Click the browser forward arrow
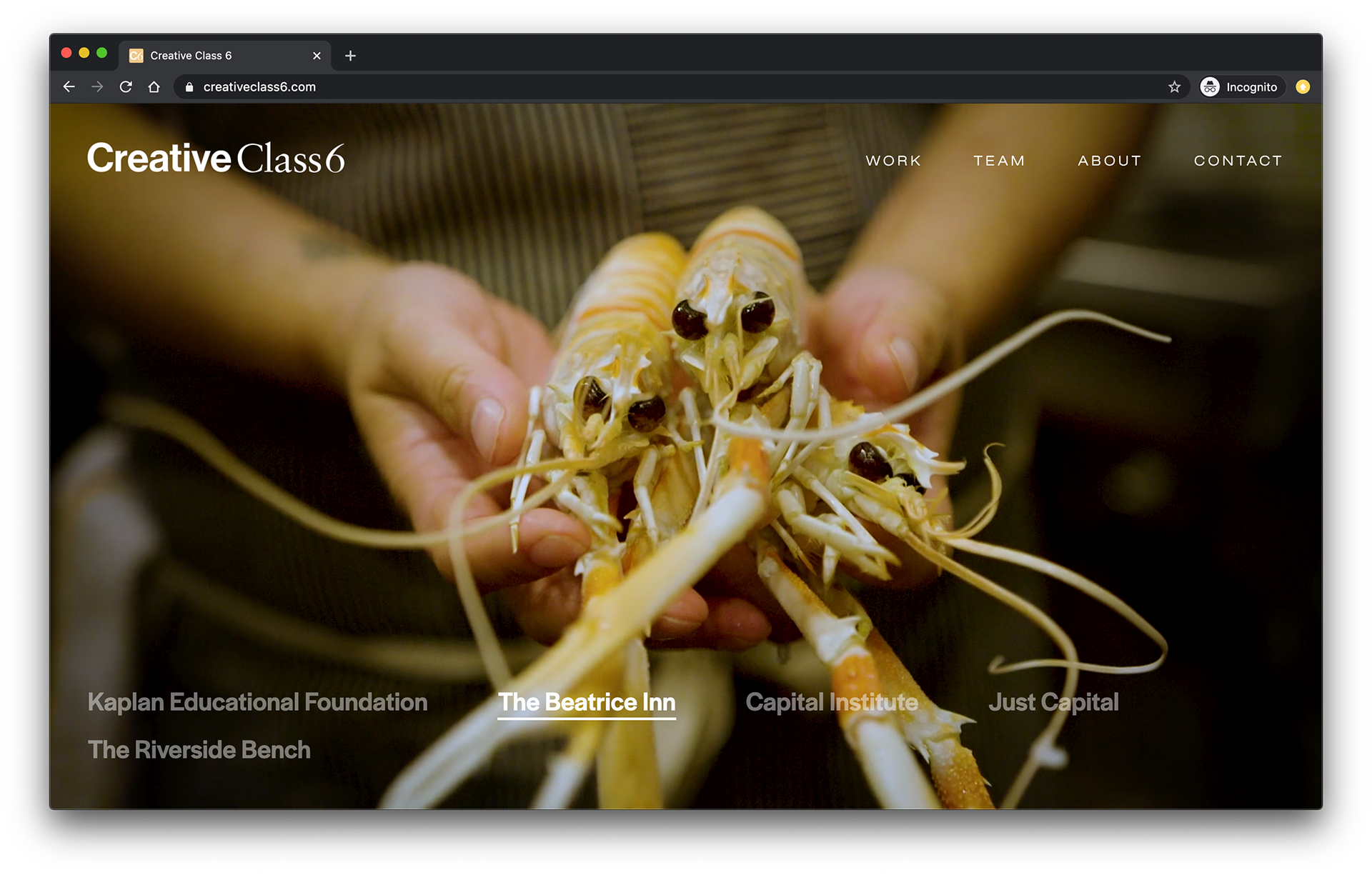Viewport: 1372px width, 875px height. (x=97, y=86)
